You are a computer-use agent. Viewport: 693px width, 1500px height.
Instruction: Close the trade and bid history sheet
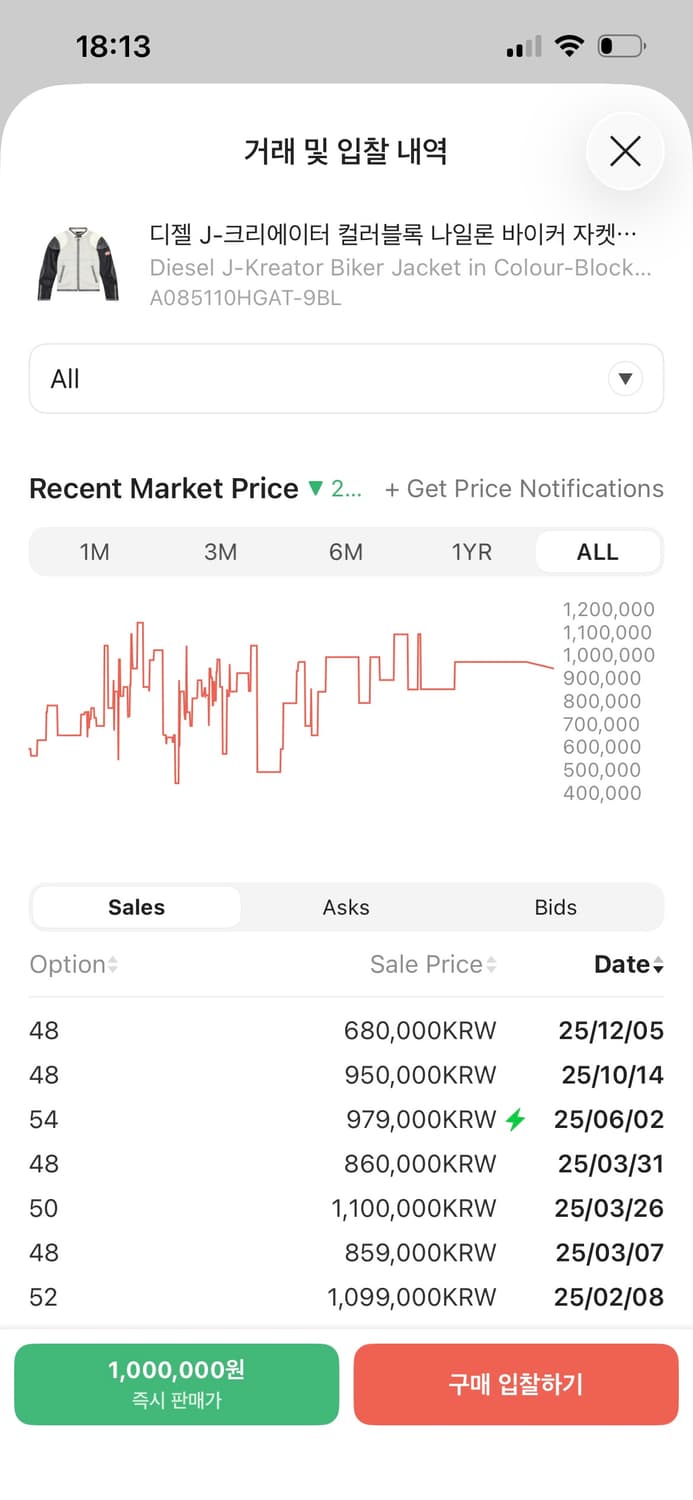625,151
